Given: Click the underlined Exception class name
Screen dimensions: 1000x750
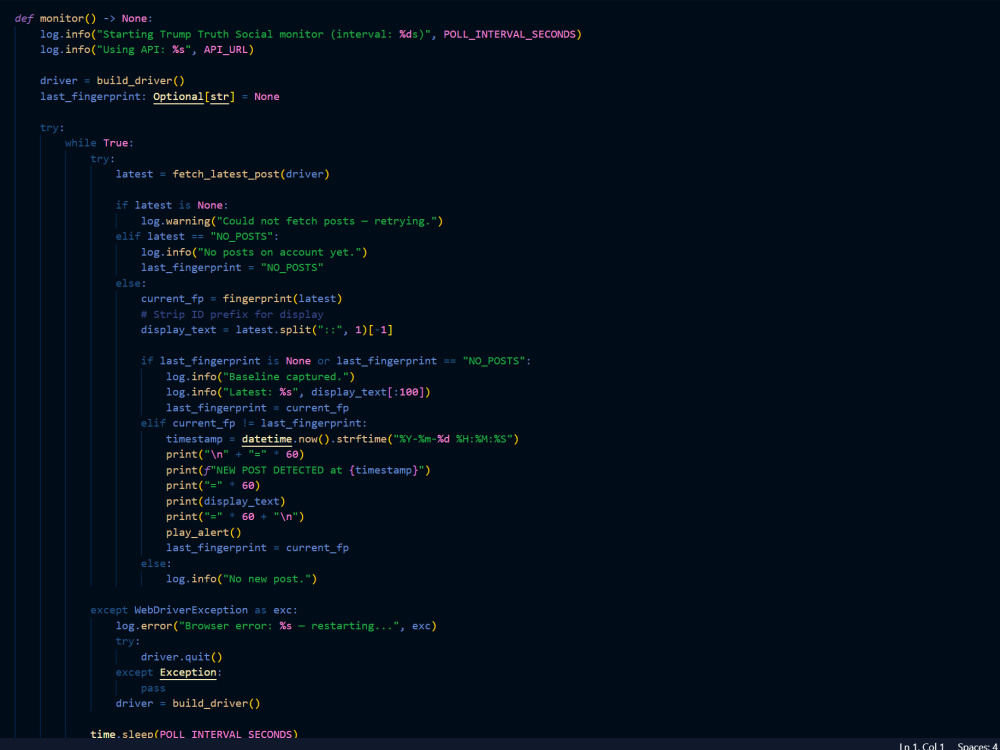Looking at the screenshot, I should (188, 672).
